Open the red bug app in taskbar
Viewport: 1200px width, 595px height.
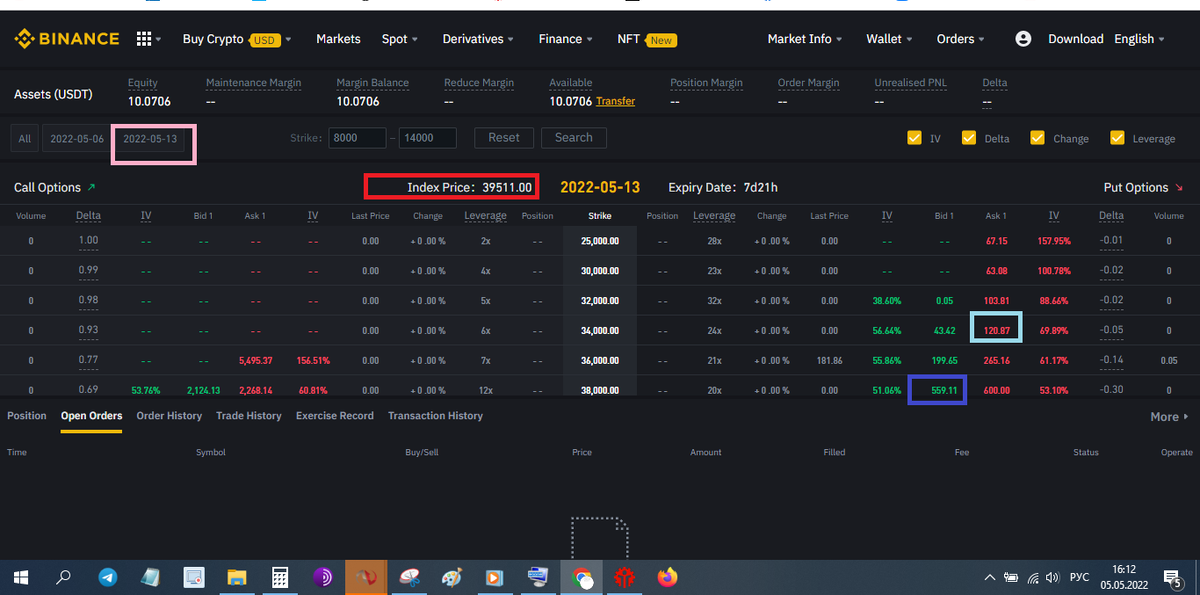[625, 577]
